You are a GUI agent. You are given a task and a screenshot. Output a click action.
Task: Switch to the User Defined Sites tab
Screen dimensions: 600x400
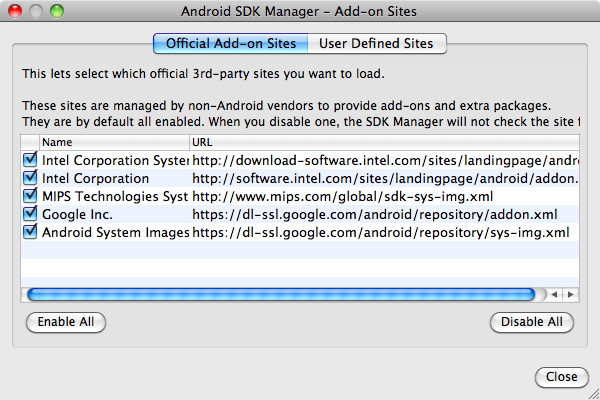point(377,44)
